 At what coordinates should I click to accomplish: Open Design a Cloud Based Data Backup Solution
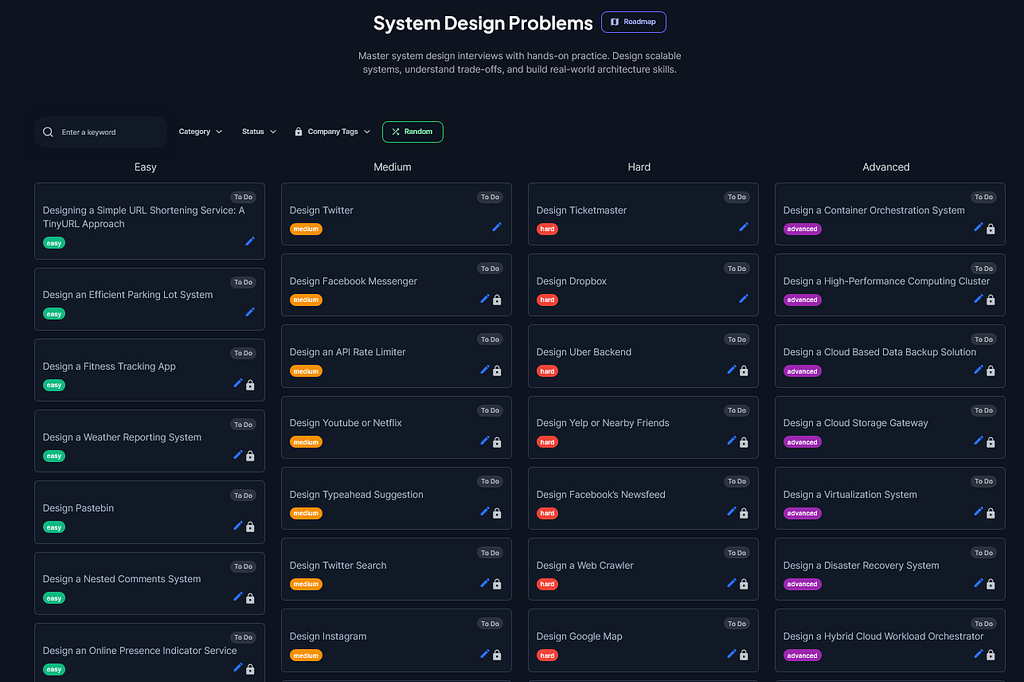(880, 352)
